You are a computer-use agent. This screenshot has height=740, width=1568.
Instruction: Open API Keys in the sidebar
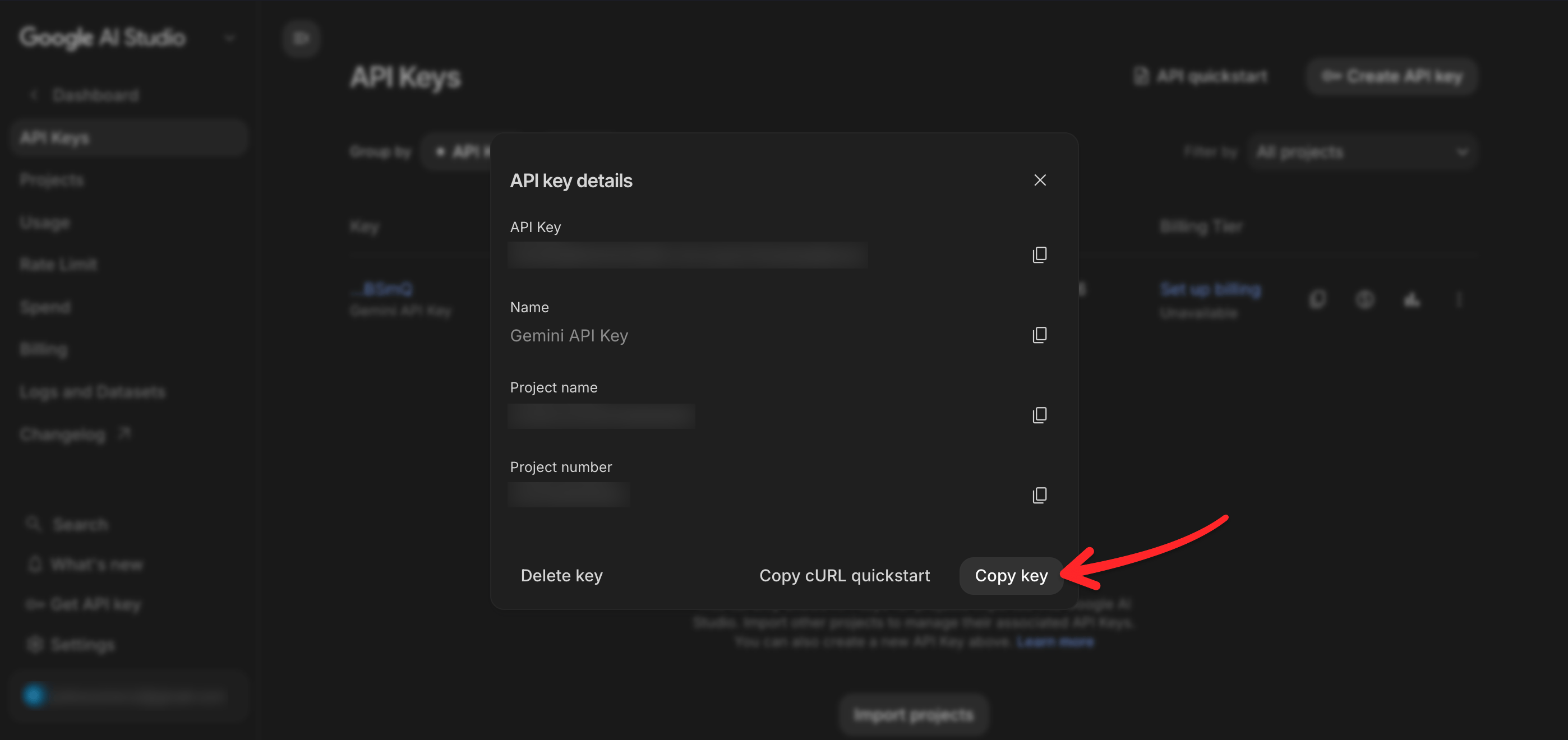(128, 138)
